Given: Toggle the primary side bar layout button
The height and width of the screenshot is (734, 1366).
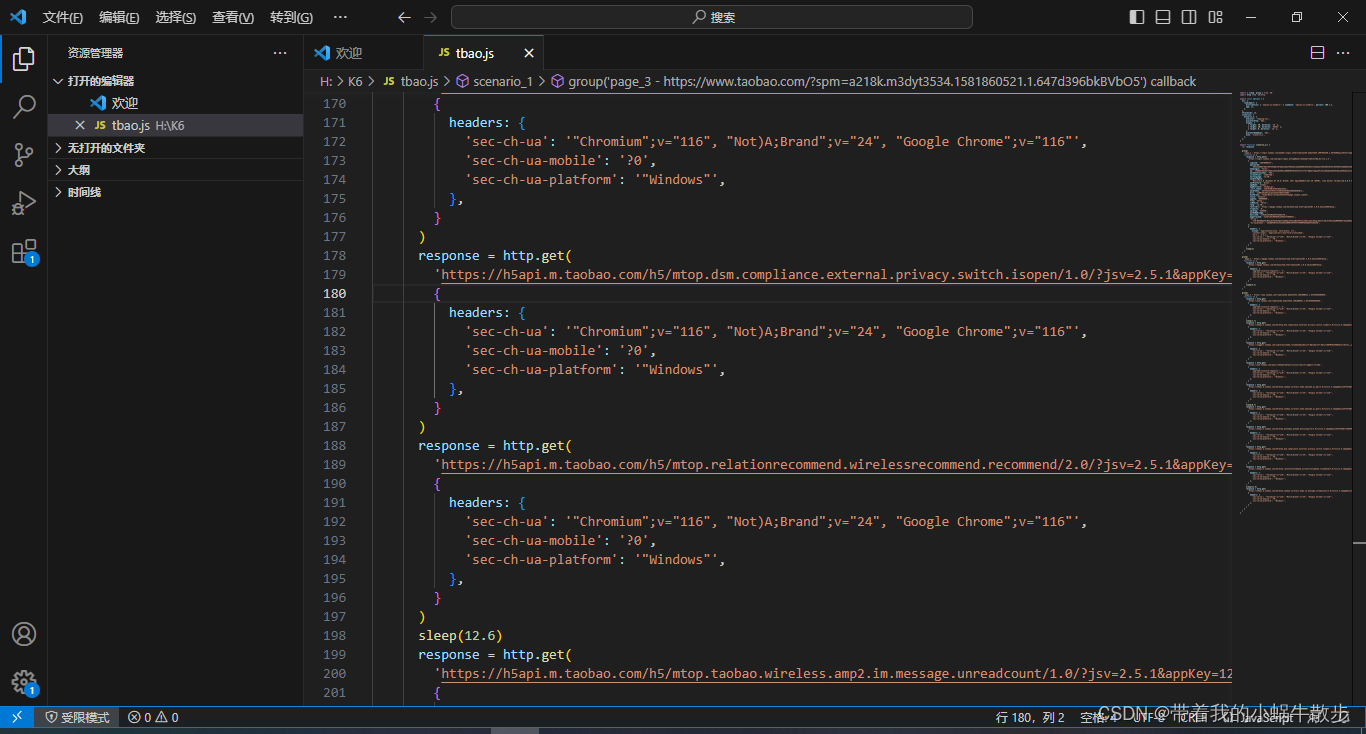Looking at the screenshot, I should click(x=1137, y=17).
